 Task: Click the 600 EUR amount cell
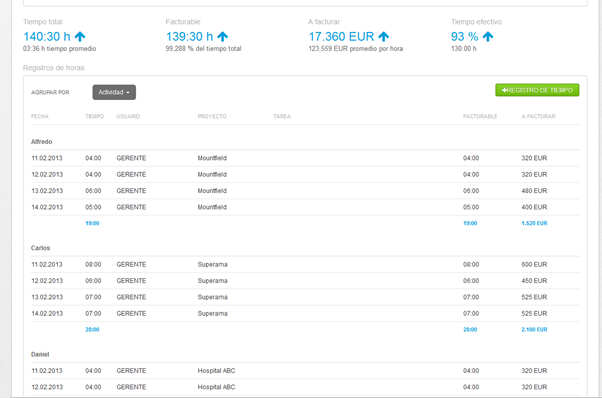pyautogui.click(x=534, y=264)
